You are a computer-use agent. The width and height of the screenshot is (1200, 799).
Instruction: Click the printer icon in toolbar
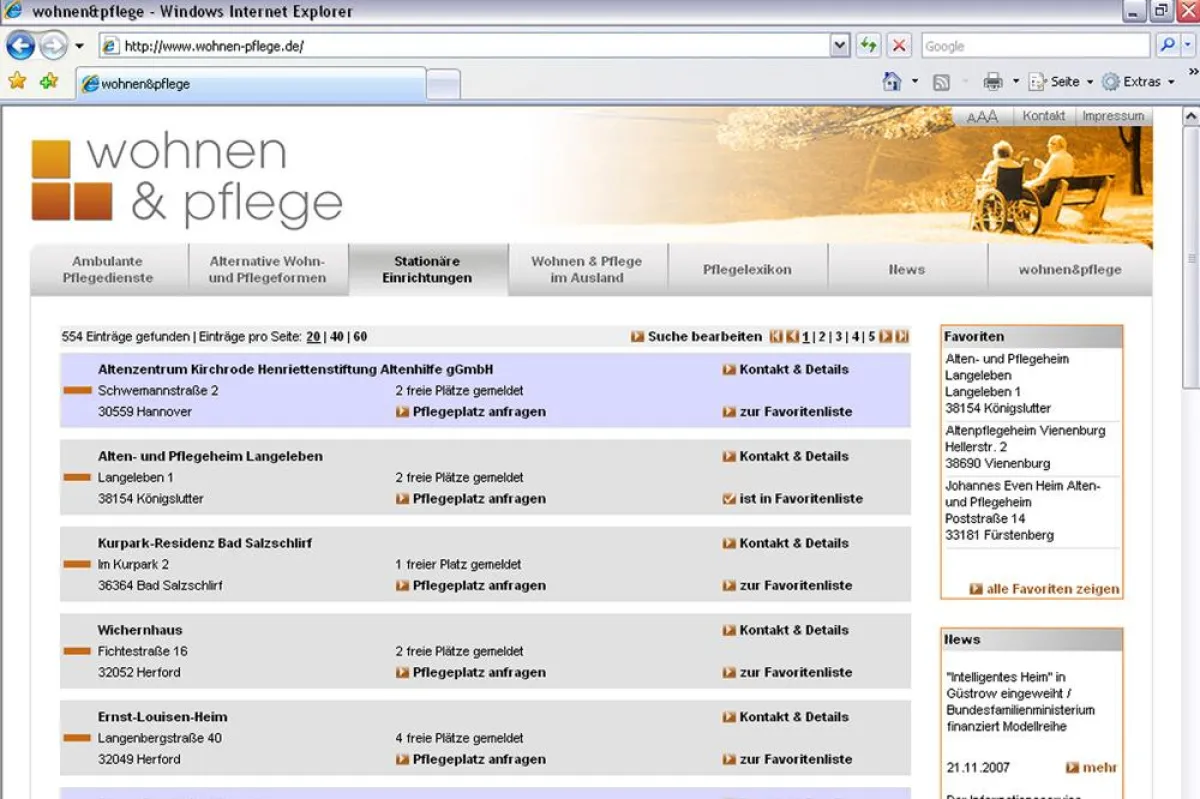click(992, 82)
